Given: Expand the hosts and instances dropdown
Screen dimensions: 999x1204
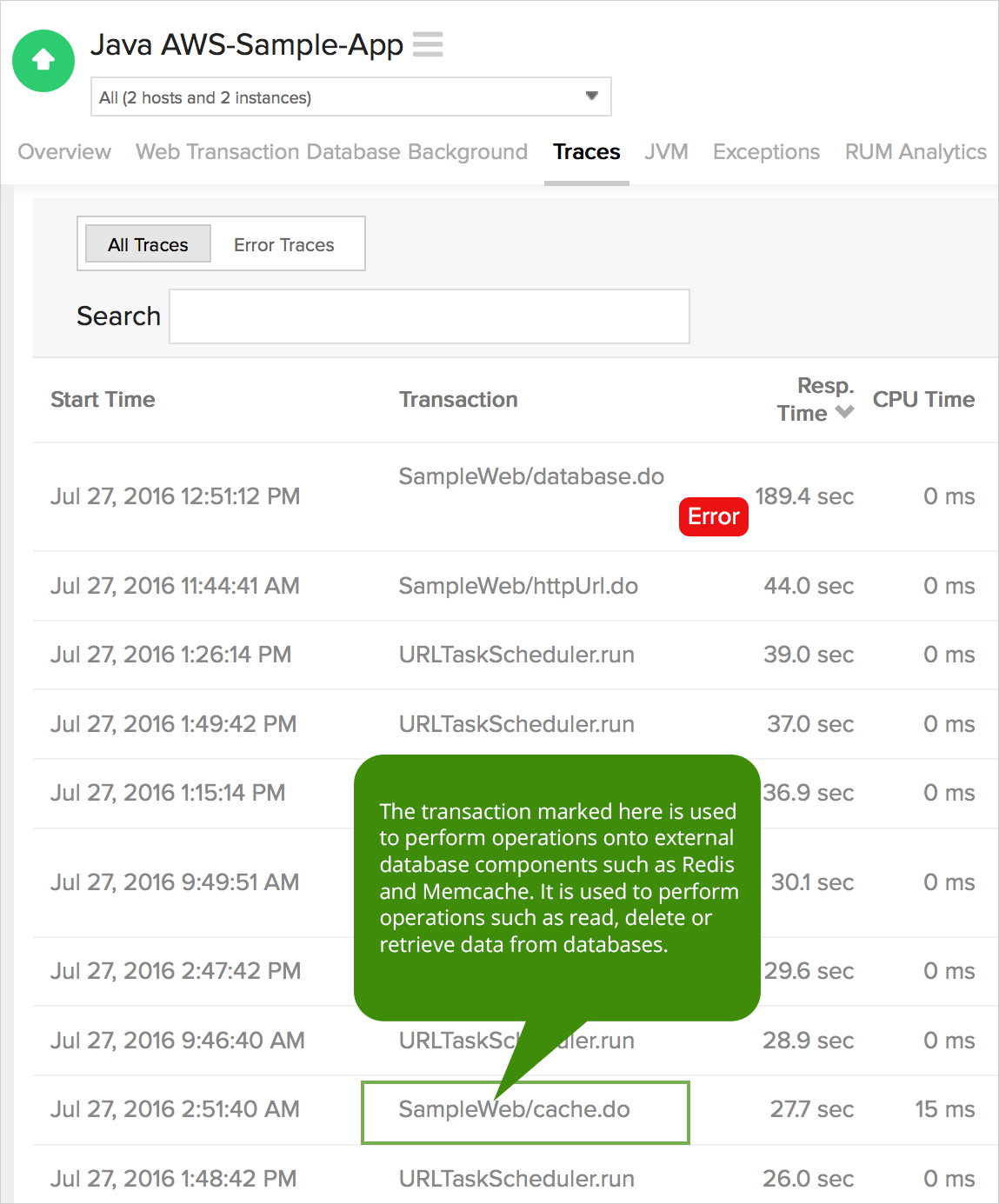Looking at the screenshot, I should pyautogui.click(x=350, y=96).
